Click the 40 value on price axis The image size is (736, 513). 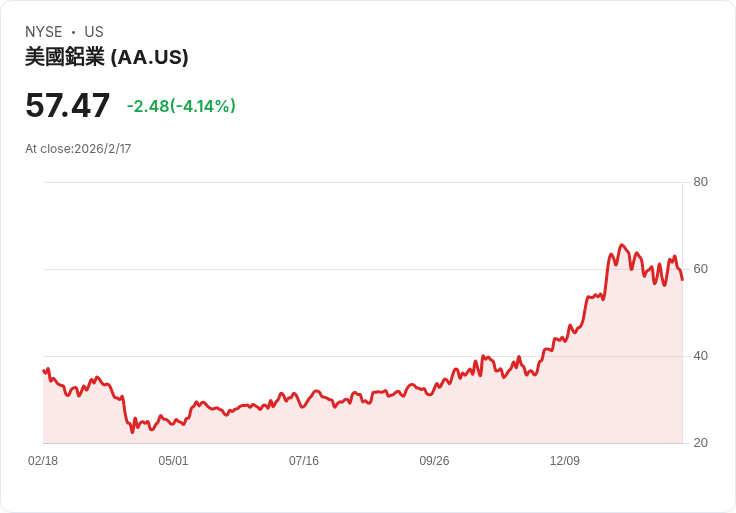[700, 356]
